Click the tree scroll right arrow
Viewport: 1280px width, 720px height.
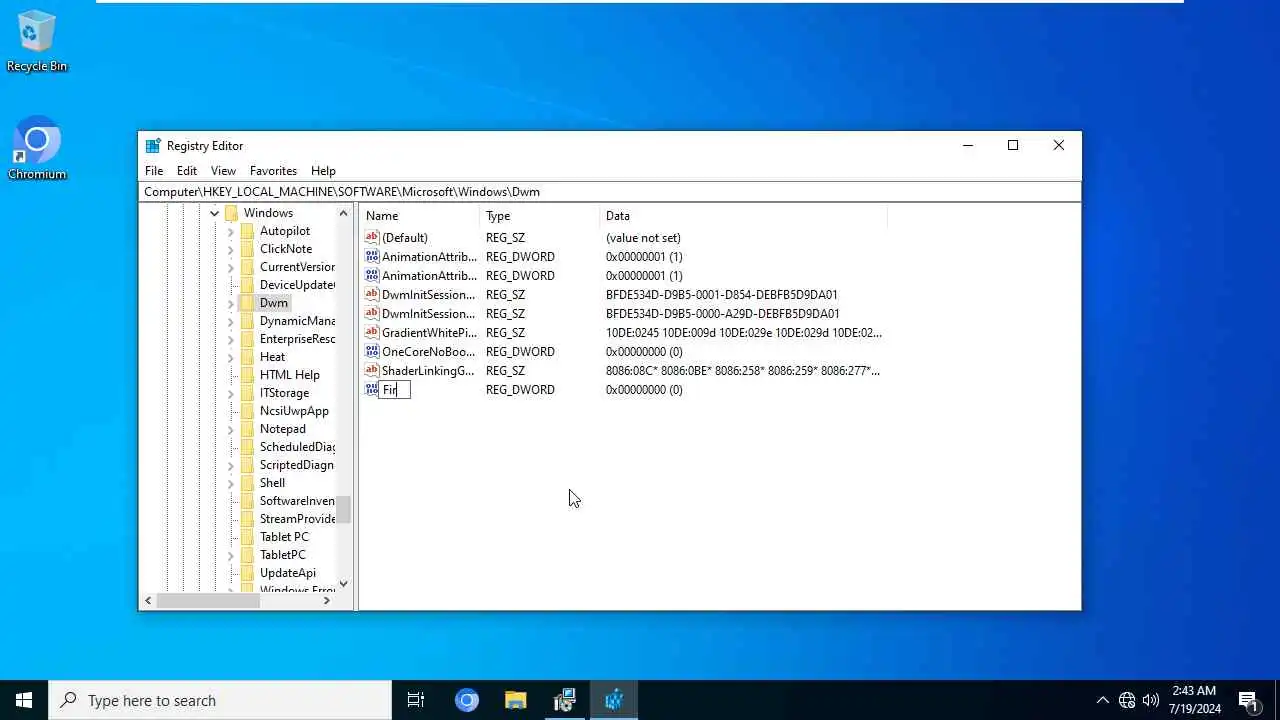point(327,600)
